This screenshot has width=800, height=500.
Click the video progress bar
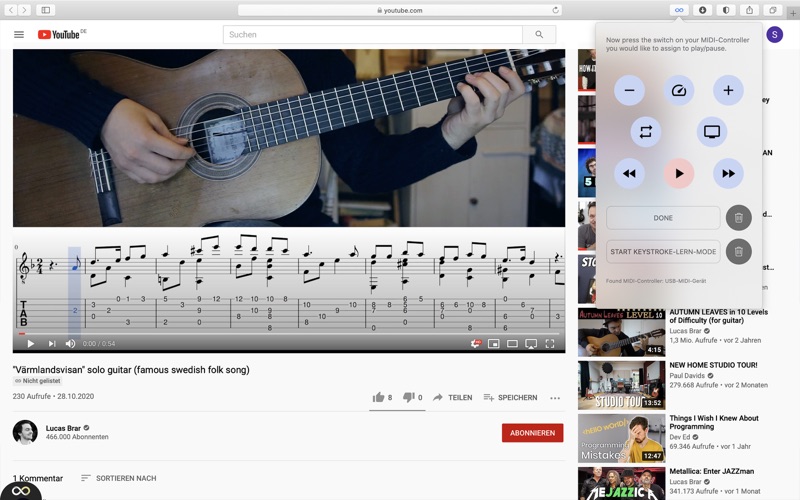click(x=288, y=334)
